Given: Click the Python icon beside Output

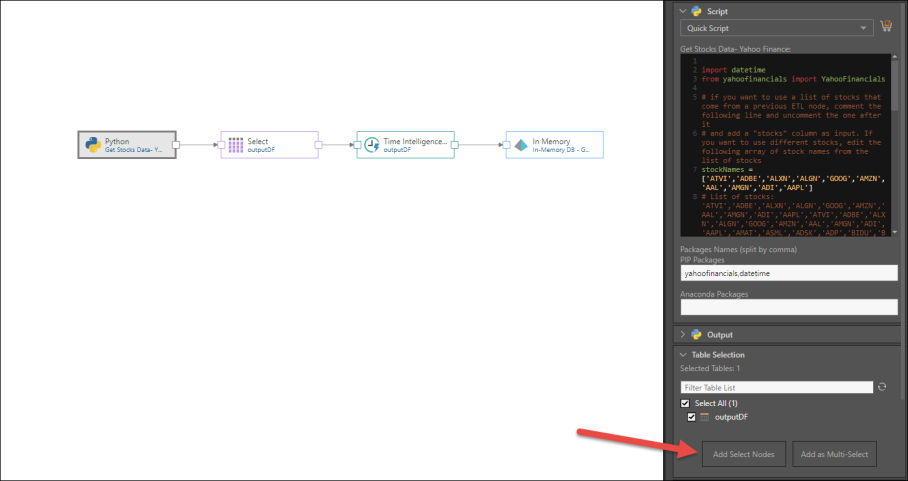Looking at the screenshot, I should 697,335.
